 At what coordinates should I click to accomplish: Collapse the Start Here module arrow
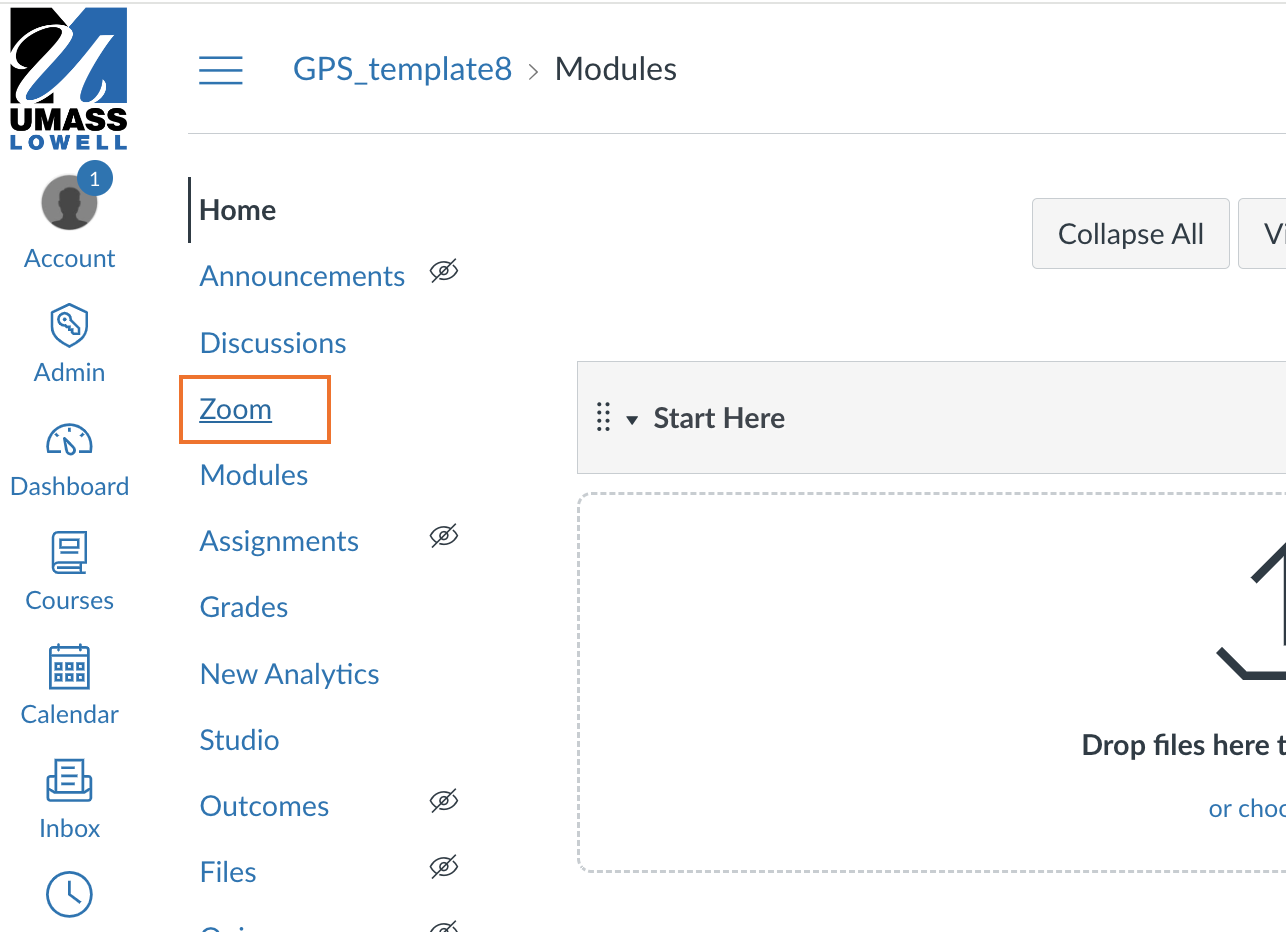coord(632,420)
